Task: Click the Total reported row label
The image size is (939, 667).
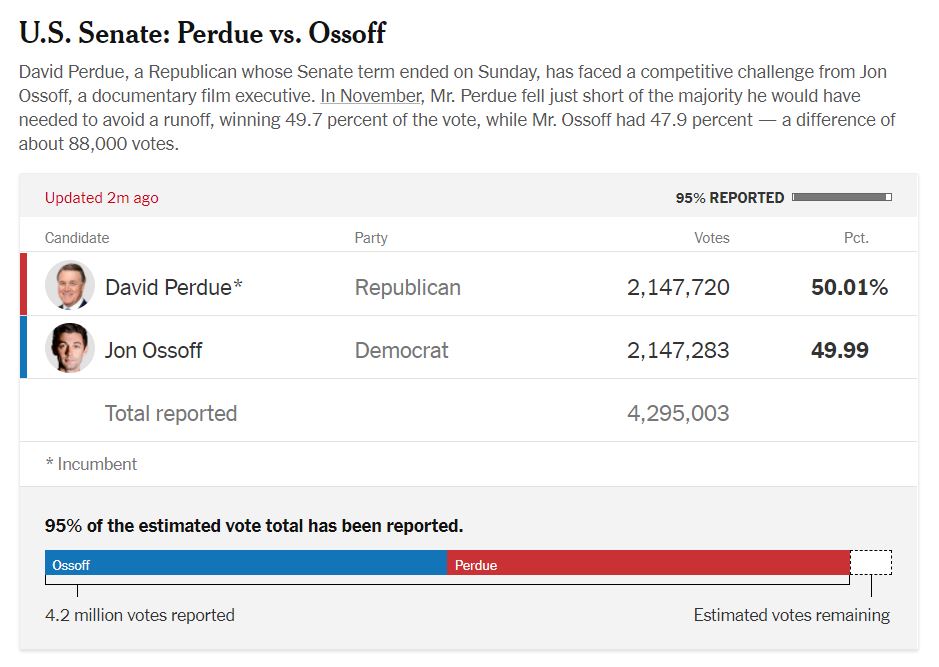Action: pyautogui.click(x=171, y=413)
